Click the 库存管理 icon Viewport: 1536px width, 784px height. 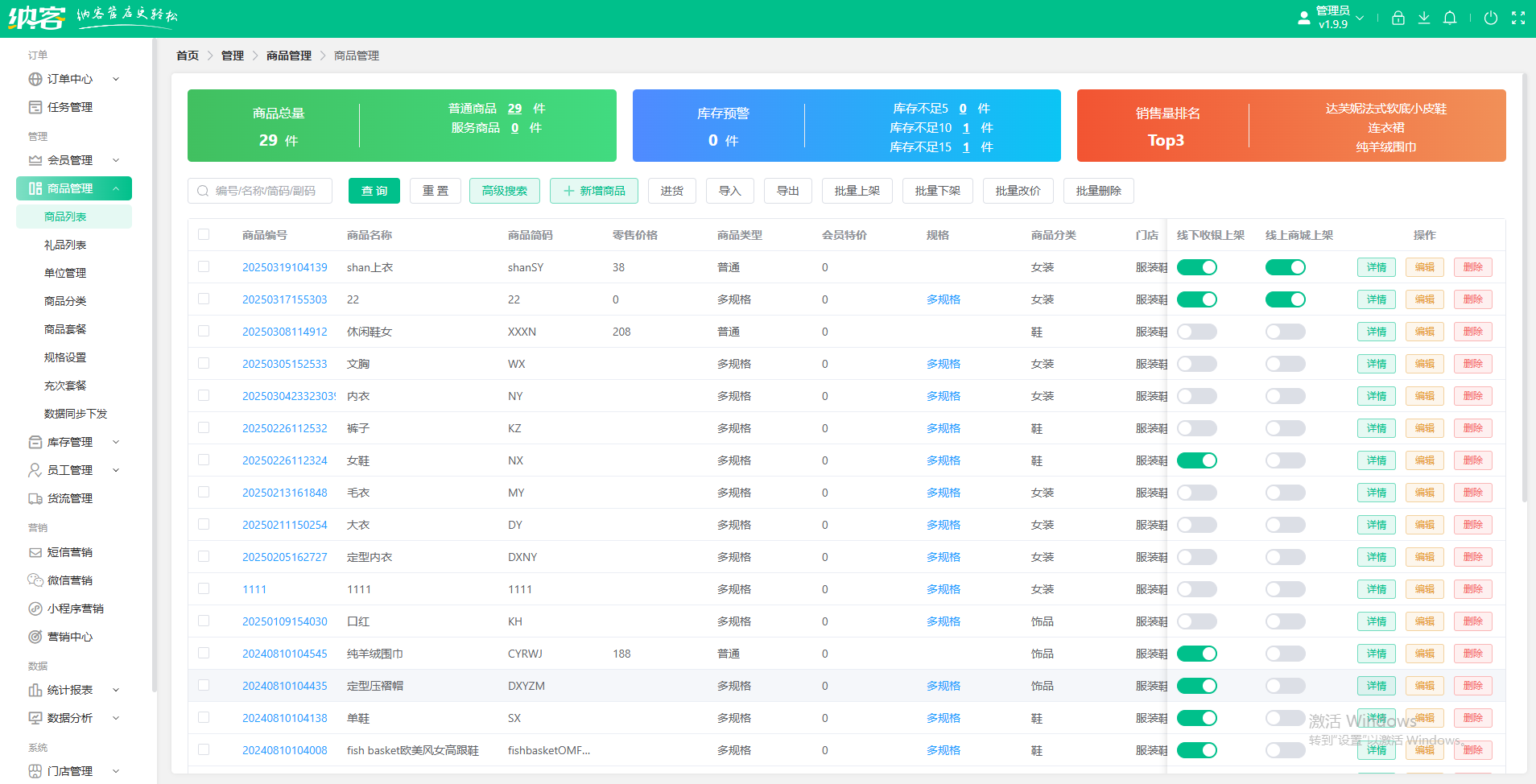35,442
